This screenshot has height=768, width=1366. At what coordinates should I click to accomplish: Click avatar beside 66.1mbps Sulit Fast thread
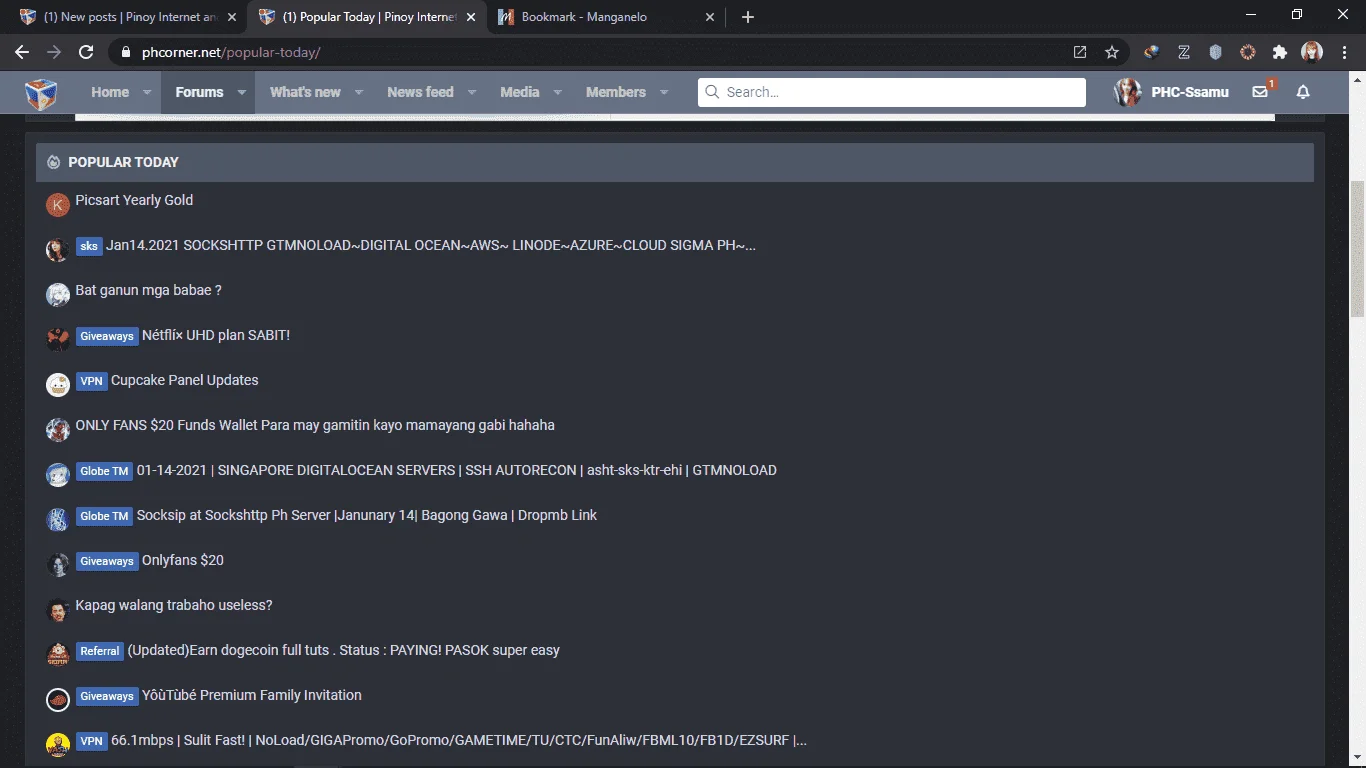pos(58,745)
